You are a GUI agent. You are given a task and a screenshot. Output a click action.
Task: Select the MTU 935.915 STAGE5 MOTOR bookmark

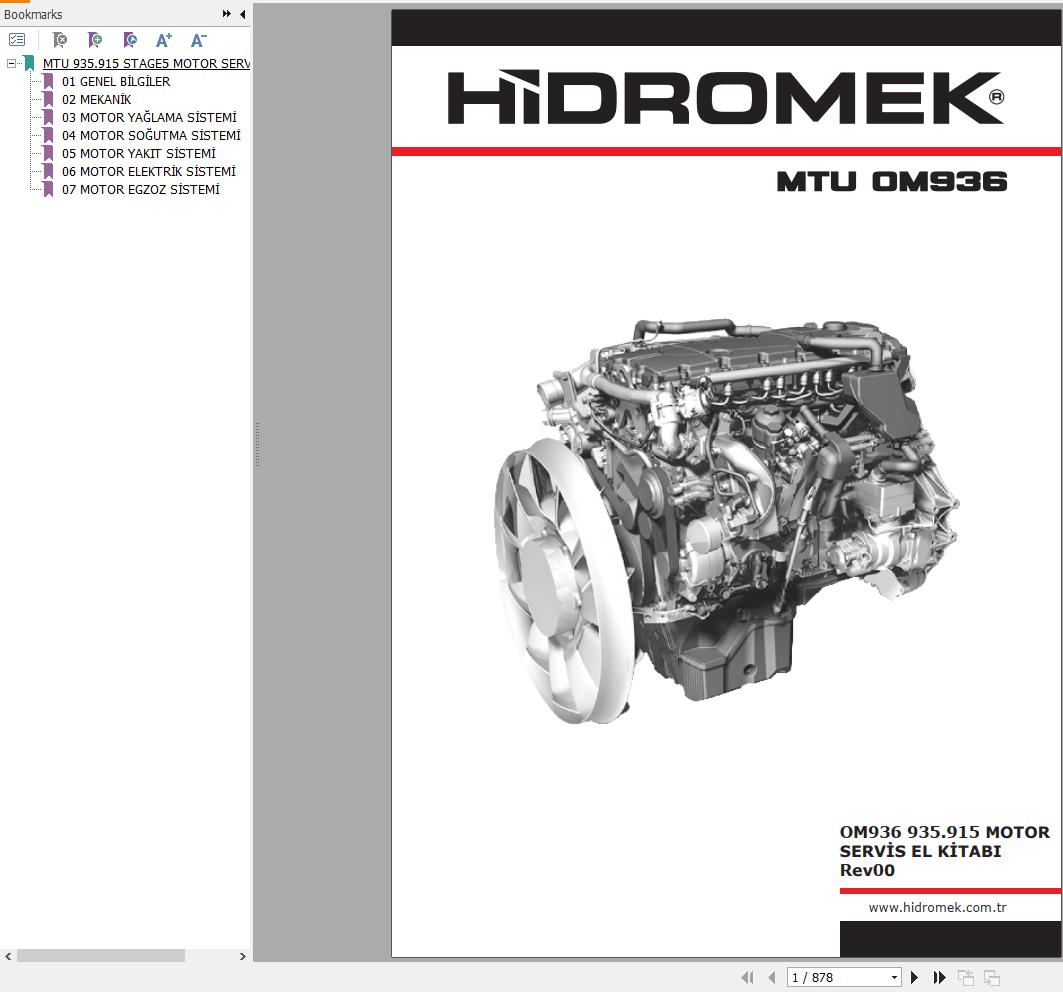pos(146,63)
